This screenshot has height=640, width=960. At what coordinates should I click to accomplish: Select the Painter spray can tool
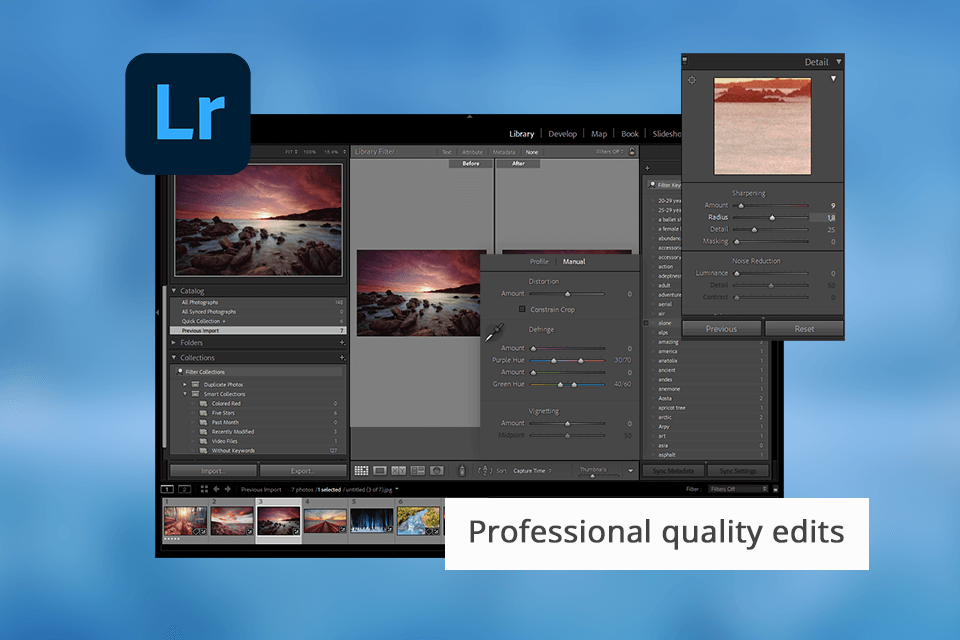tap(462, 470)
